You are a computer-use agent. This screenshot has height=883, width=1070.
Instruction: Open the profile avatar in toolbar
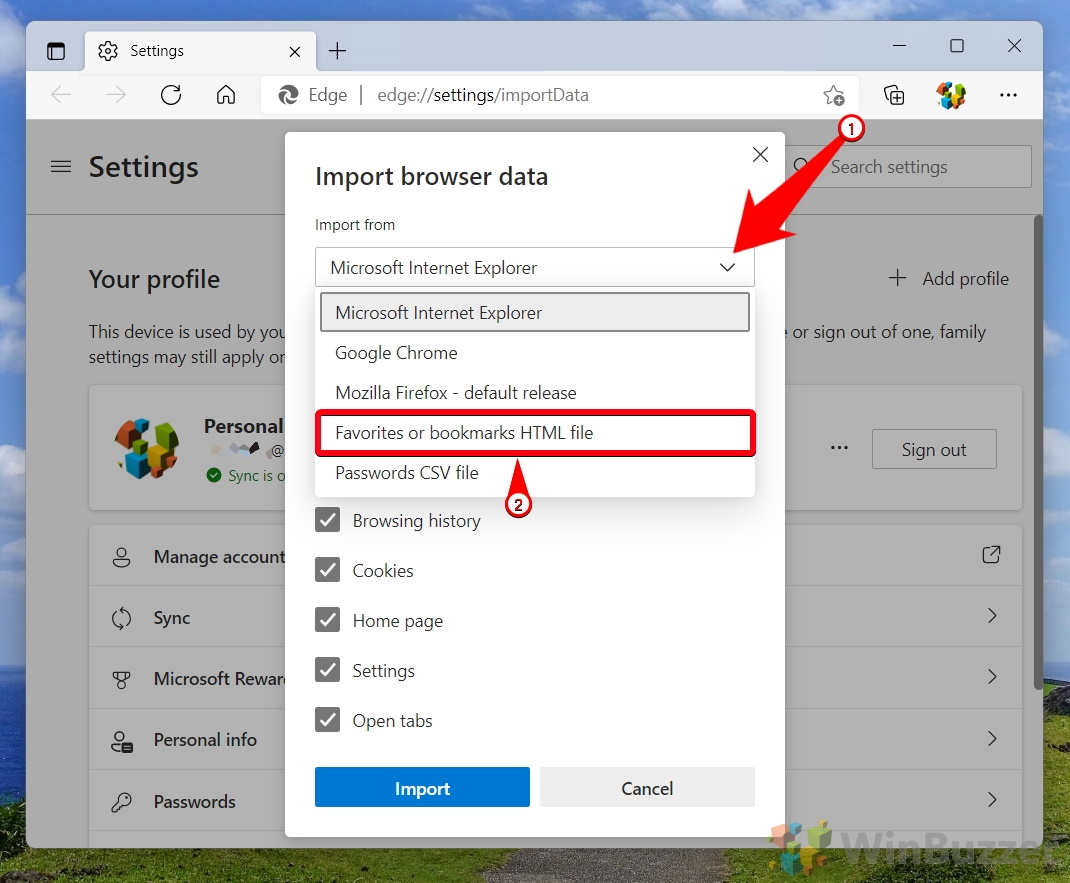pos(951,95)
